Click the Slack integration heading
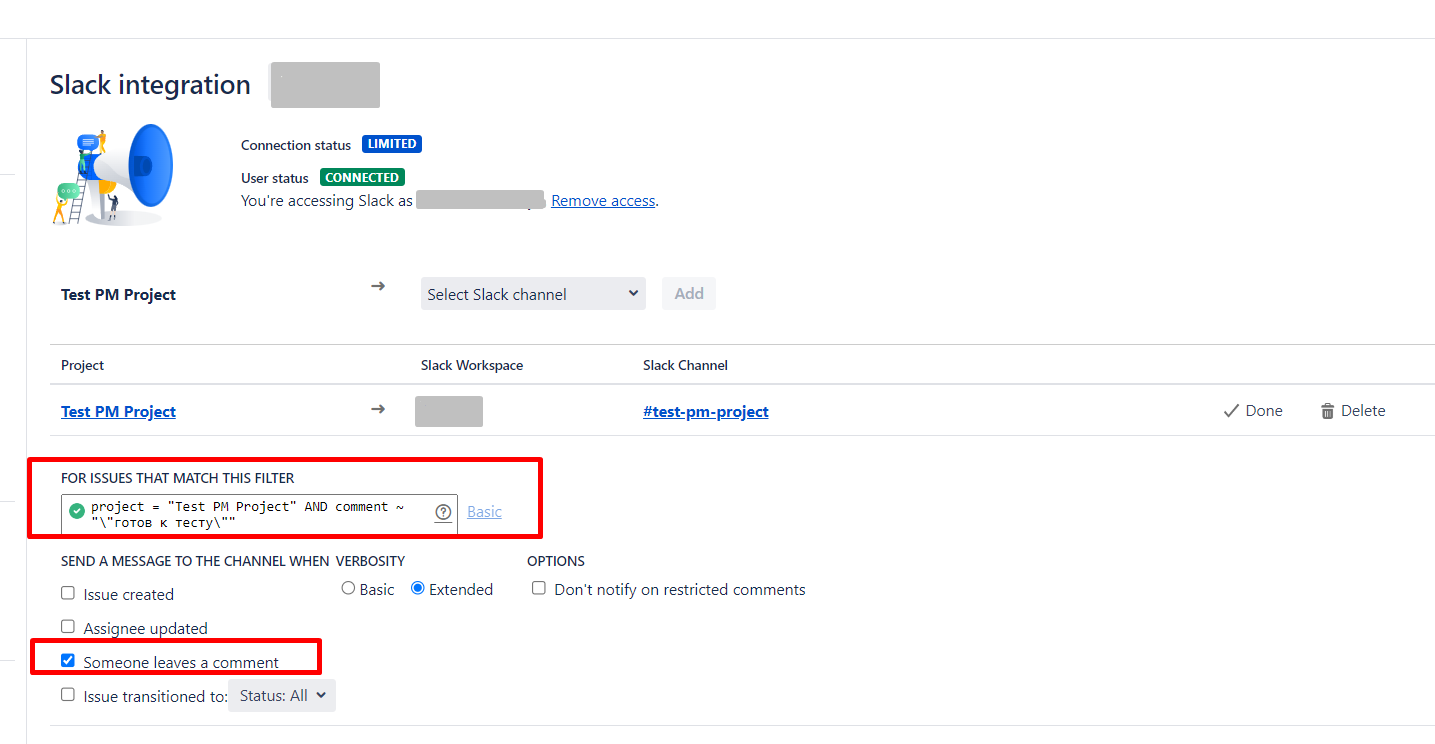This screenshot has height=744, width=1435. [150, 85]
